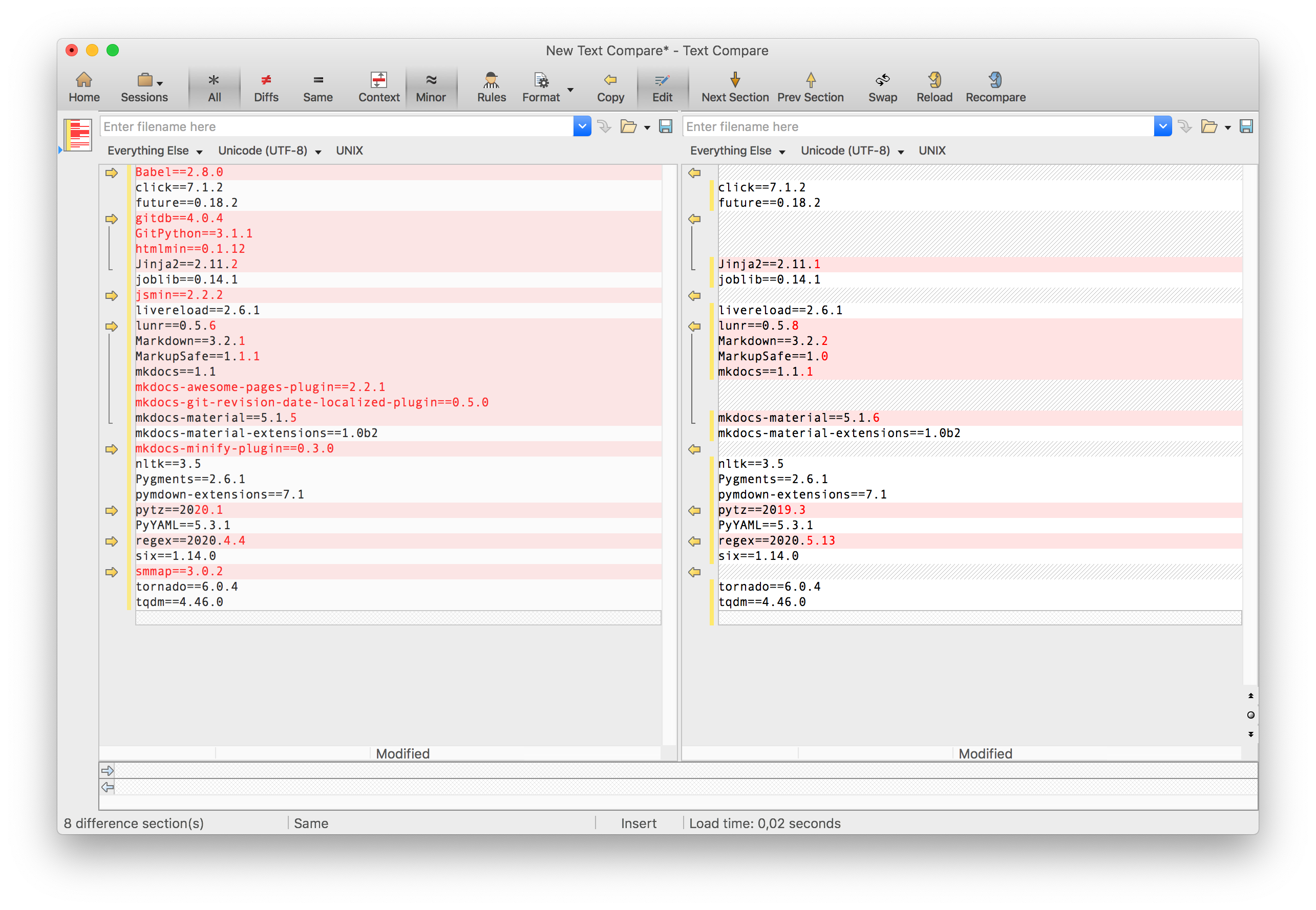Copy pytz==2020.1 line to the right
This screenshot has height=910, width=1316.
(111, 510)
